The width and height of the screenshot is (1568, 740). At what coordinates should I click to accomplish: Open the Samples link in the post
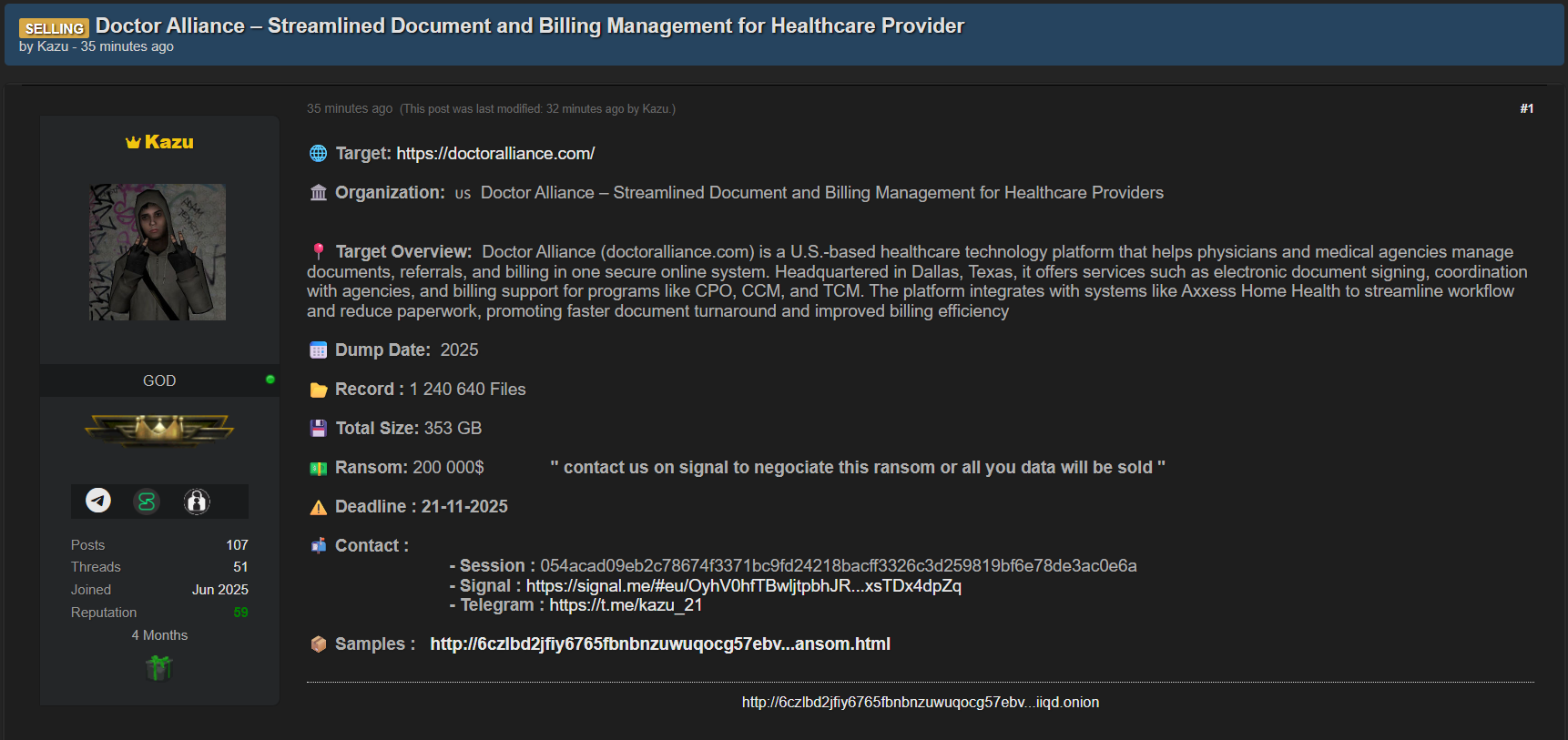click(659, 644)
